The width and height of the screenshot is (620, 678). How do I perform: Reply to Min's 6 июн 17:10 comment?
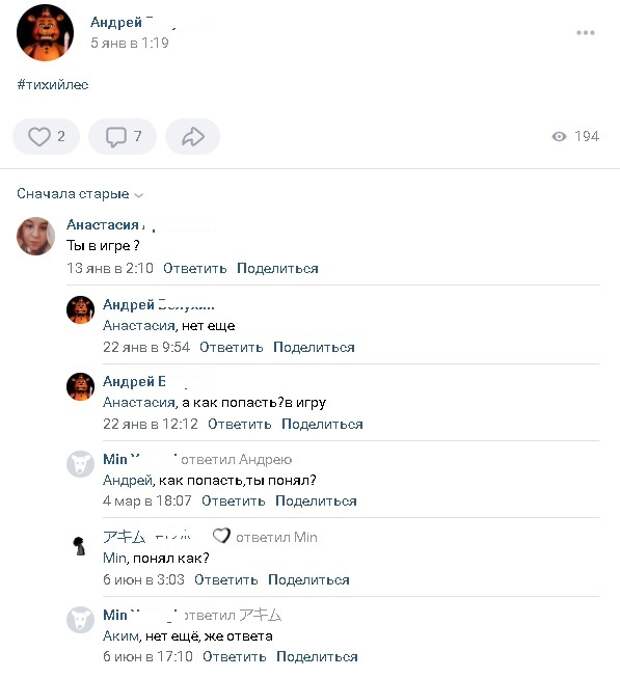pyautogui.click(x=234, y=656)
